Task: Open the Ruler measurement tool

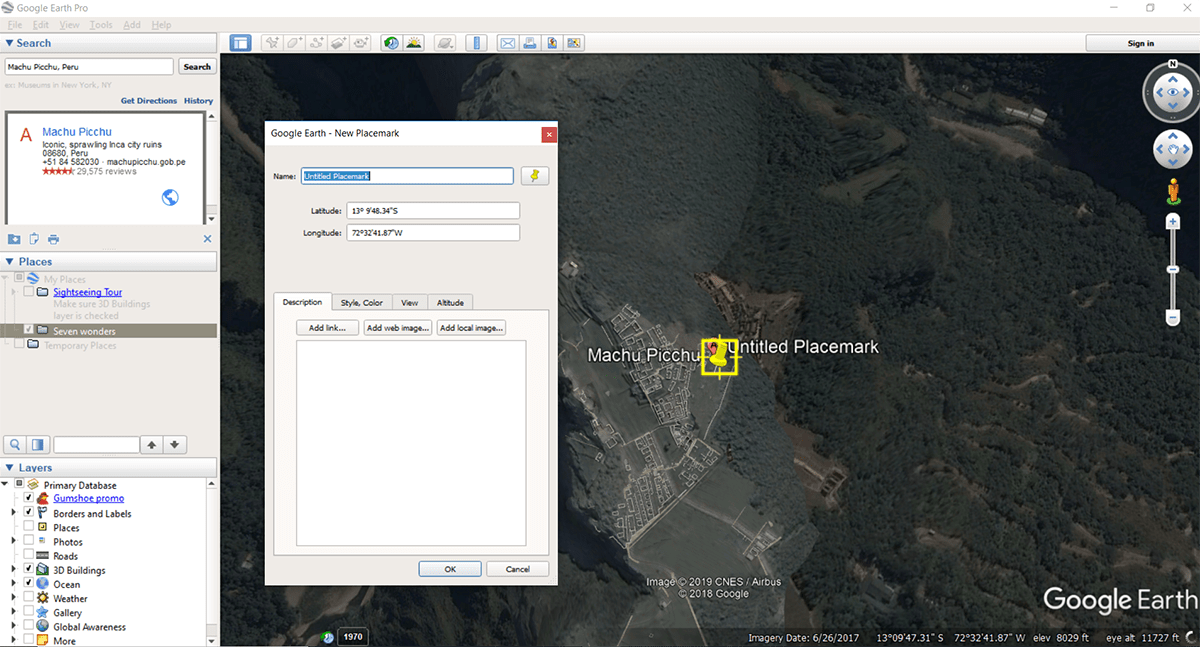Action: (x=477, y=42)
